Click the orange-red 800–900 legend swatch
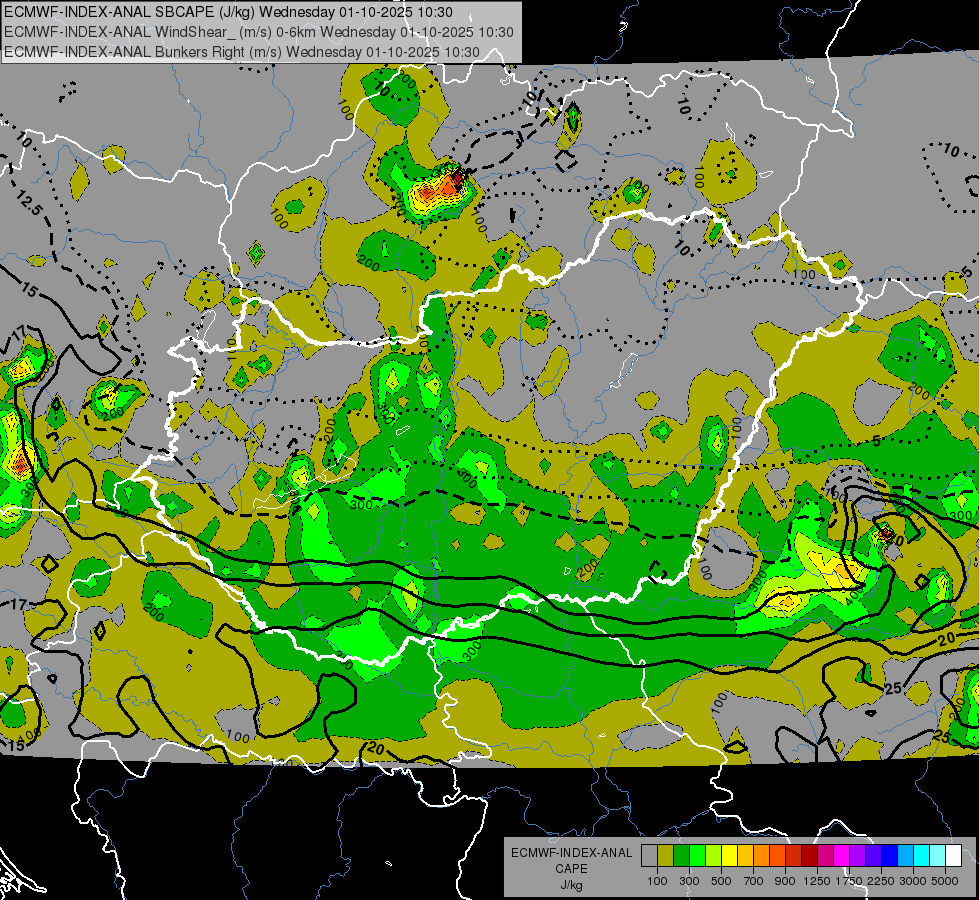979x900 pixels. pos(777,856)
